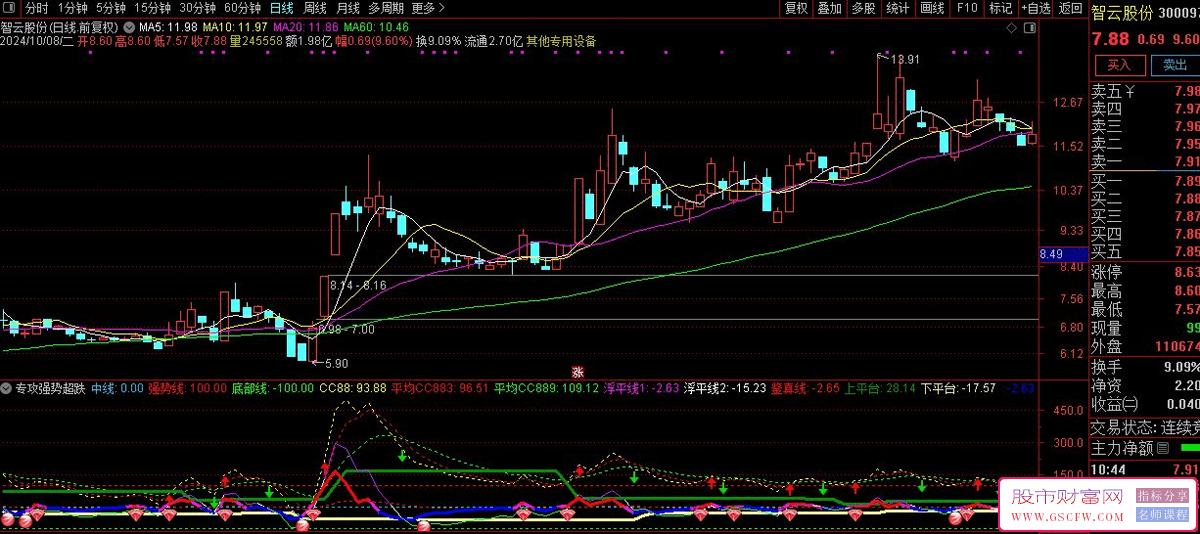
Task: Click the 主力净额 list icon
Action: 1162,449
